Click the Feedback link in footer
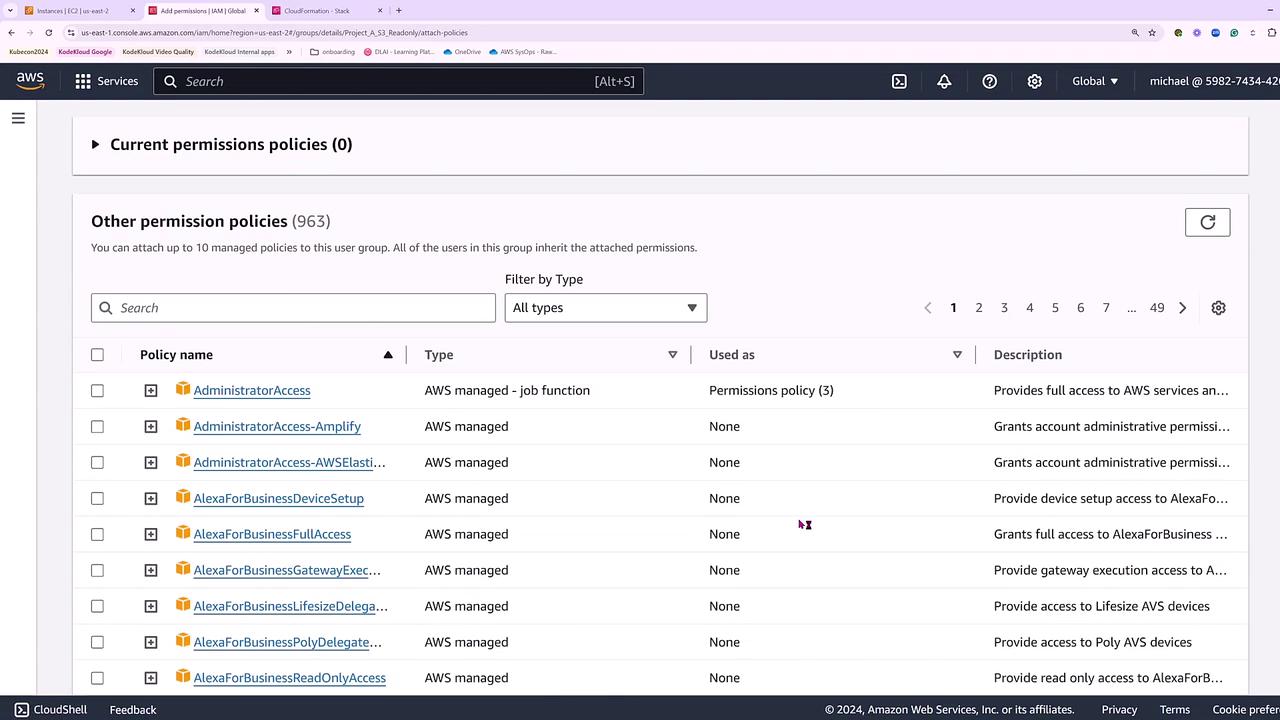 [133, 710]
